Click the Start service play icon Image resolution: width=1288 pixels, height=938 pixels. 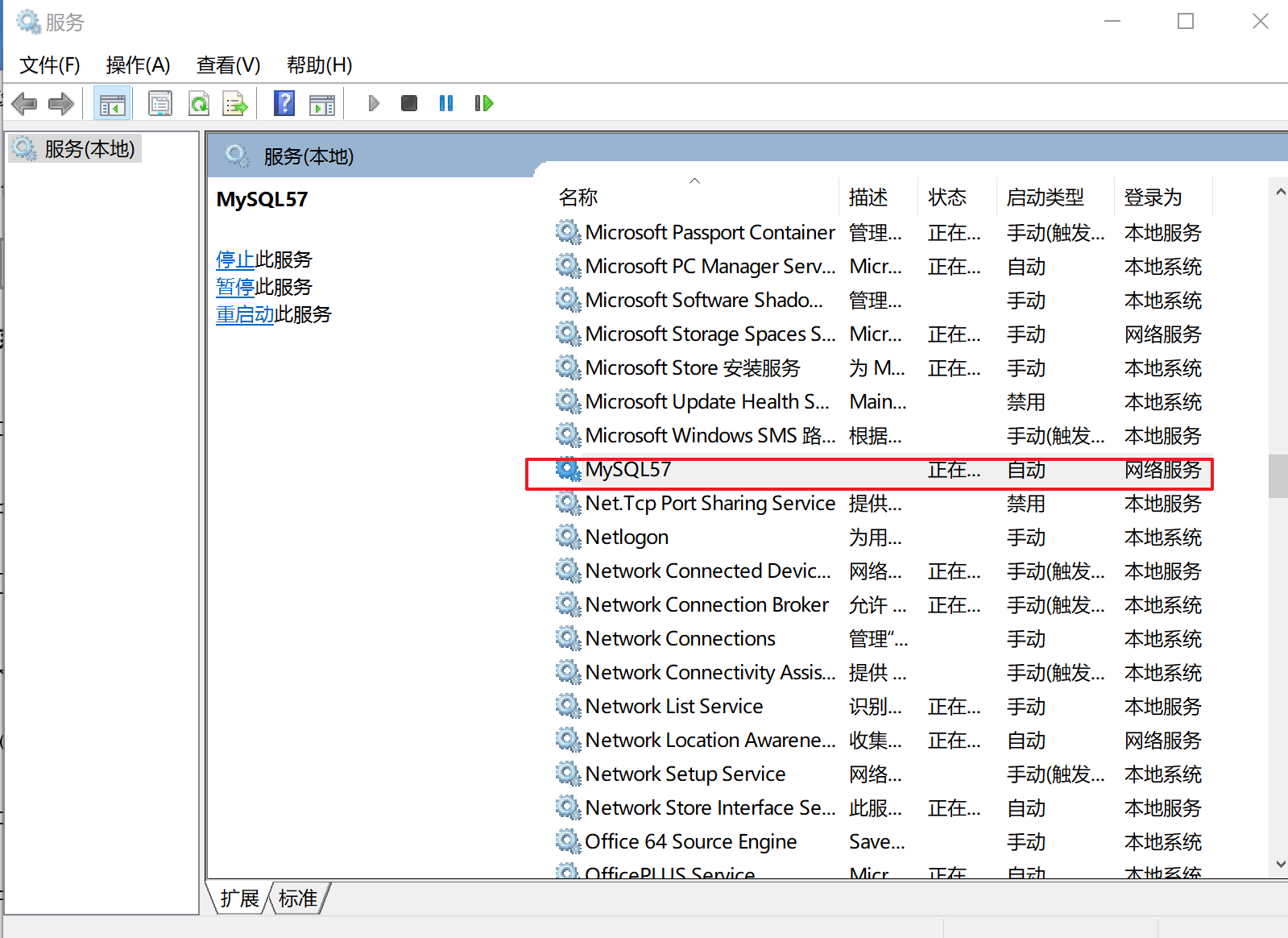(373, 103)
